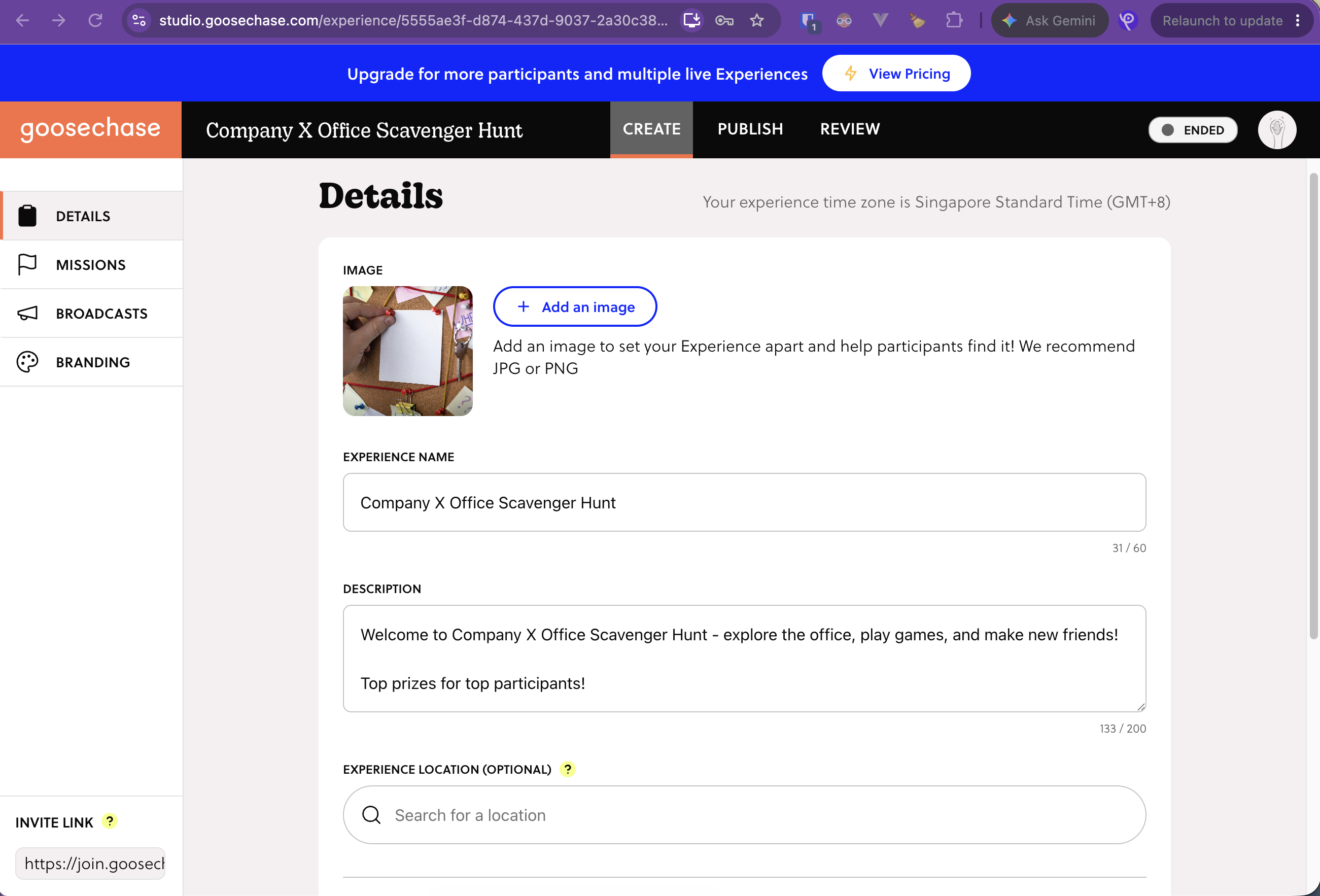Click the ENDED status toggle
This screenshot has height=896, width=1320.
point(1192,130)
